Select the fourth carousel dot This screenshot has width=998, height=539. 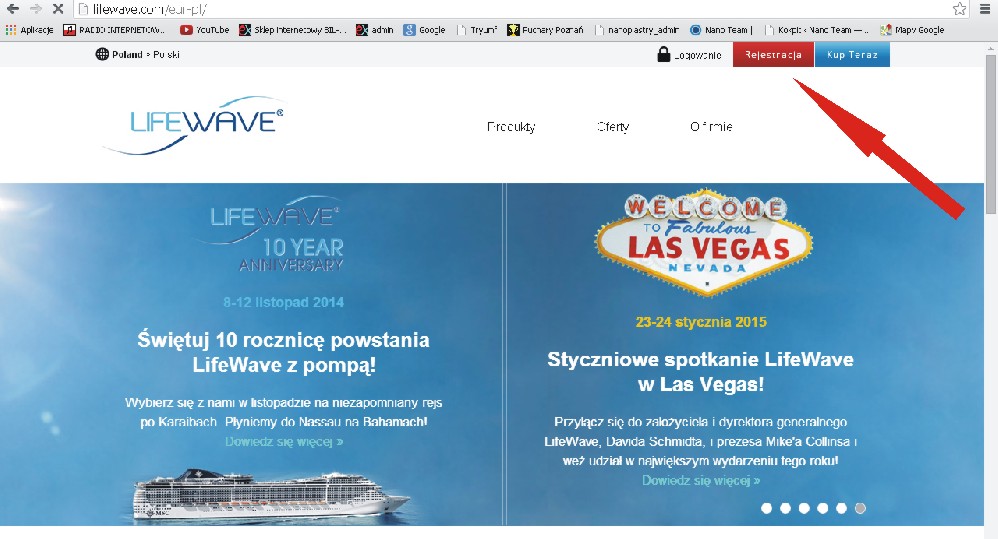[823, 508]
